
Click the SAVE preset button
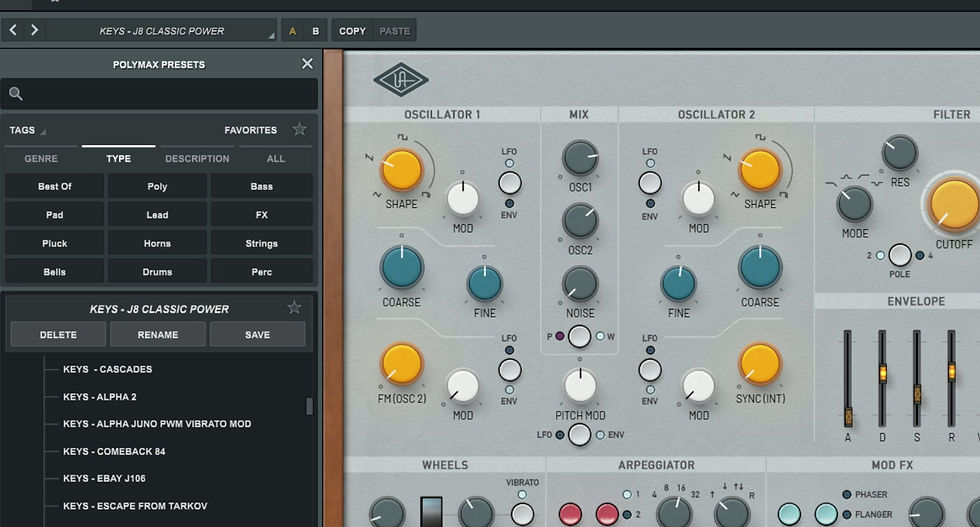[258, 334]
